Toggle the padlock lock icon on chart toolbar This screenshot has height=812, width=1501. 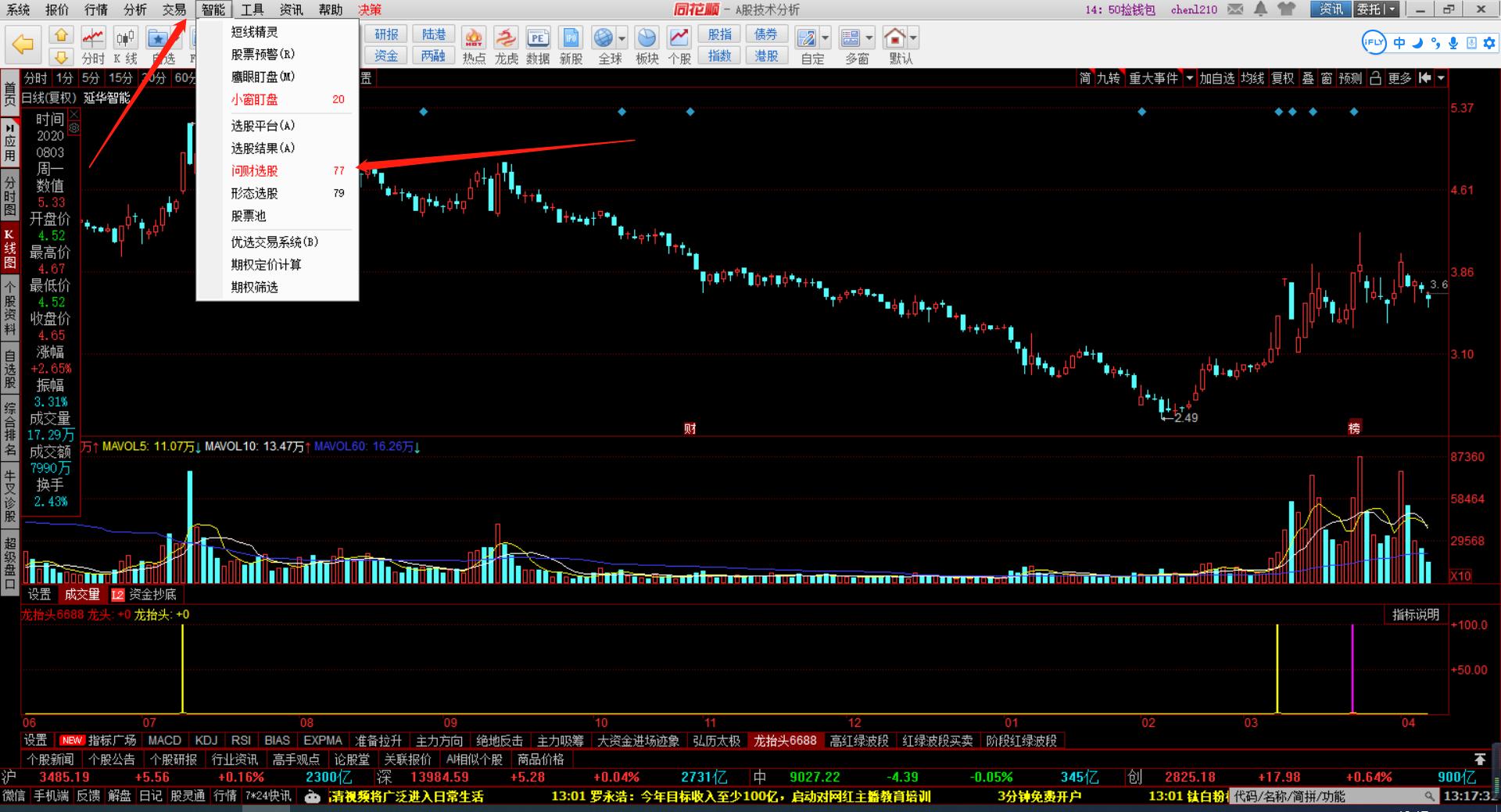[x=1375, y=78]
